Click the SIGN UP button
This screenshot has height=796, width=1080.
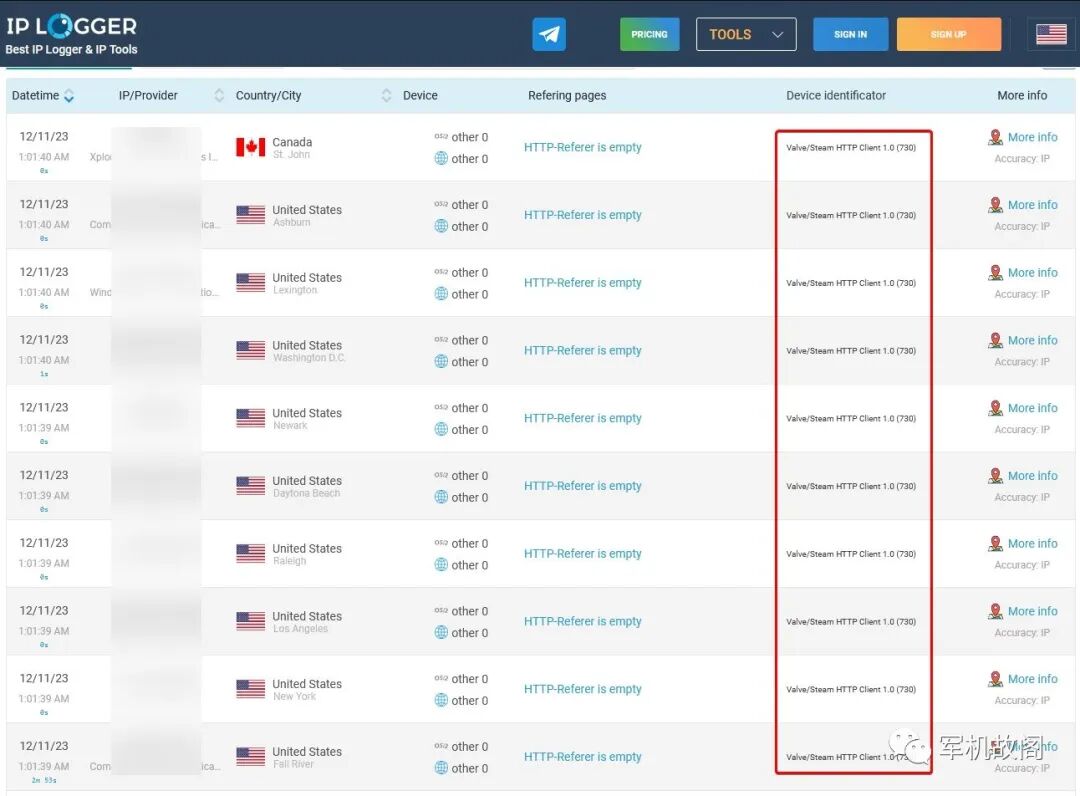point(948,34)
